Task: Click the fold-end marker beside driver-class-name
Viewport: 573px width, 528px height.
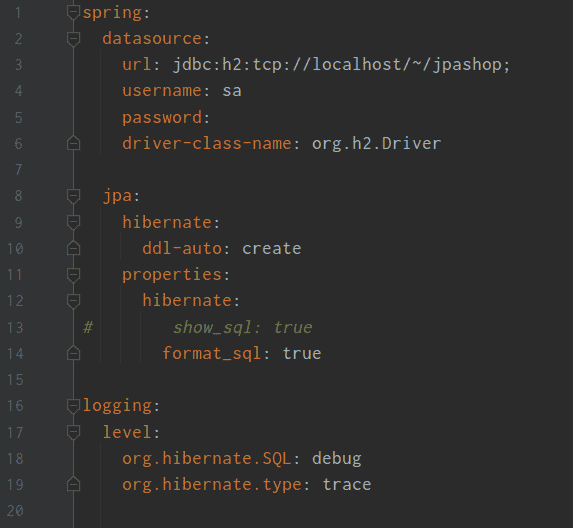Action: [x=73, y=143]
